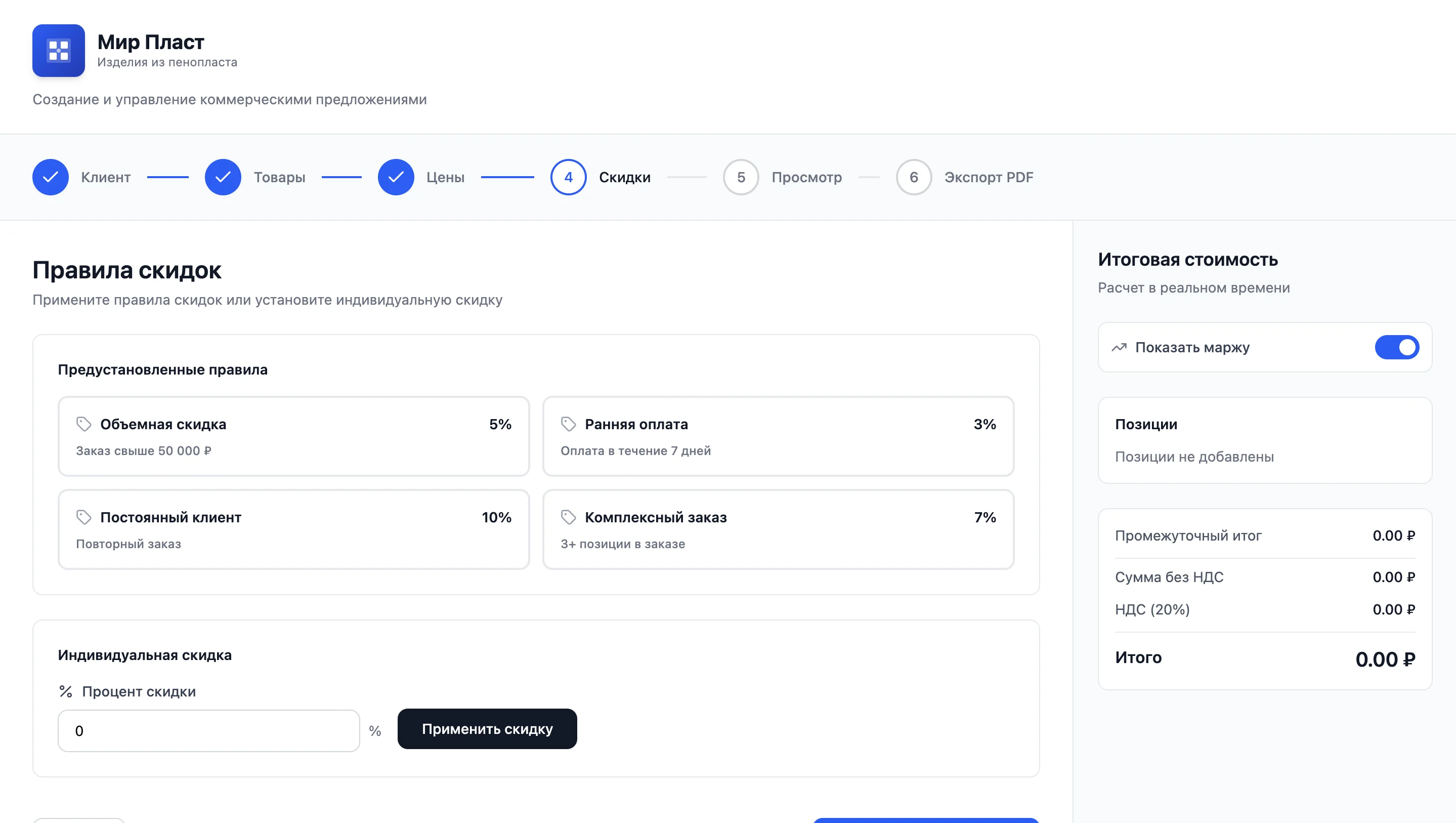Viewport: 1456px width, 823px height.
Task: Click the trend arrow icon near Показать маржу
Action: (1119, 347)
